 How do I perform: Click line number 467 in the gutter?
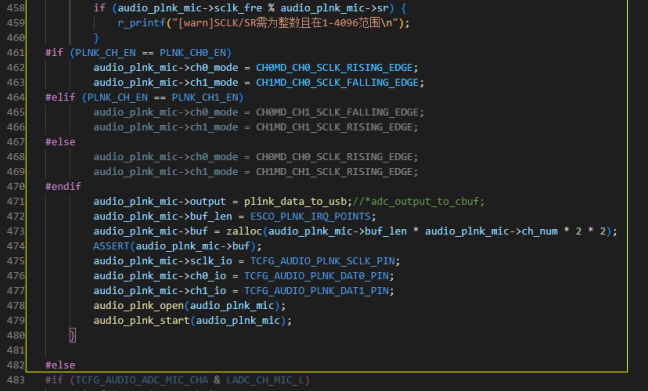pos(16,142)
